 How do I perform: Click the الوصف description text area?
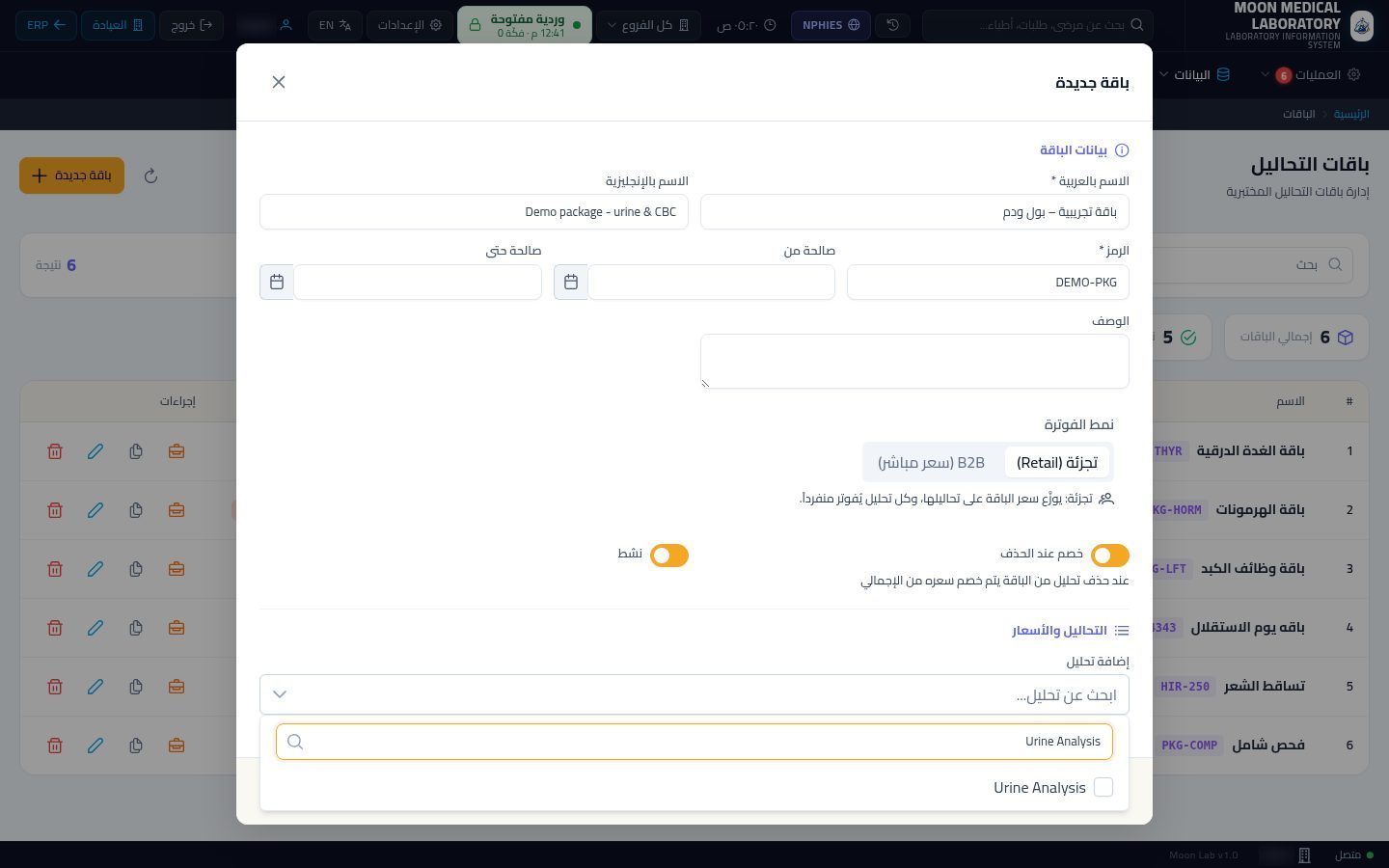(914, 362)
